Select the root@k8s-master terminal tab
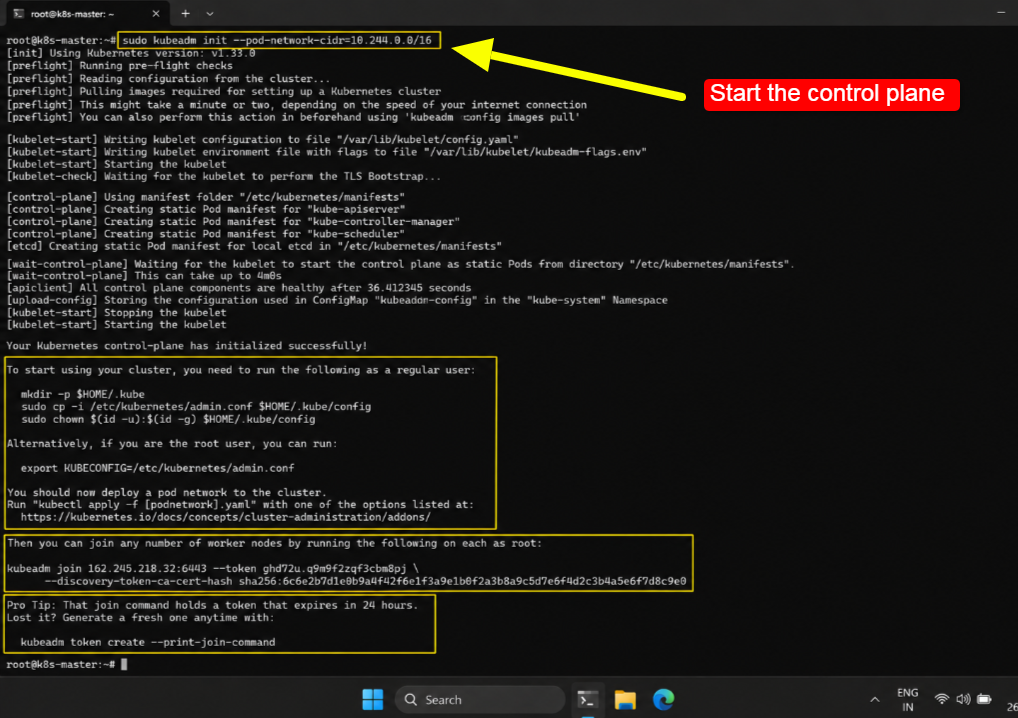Screen dimensions: 1018x718 (88, 14)
